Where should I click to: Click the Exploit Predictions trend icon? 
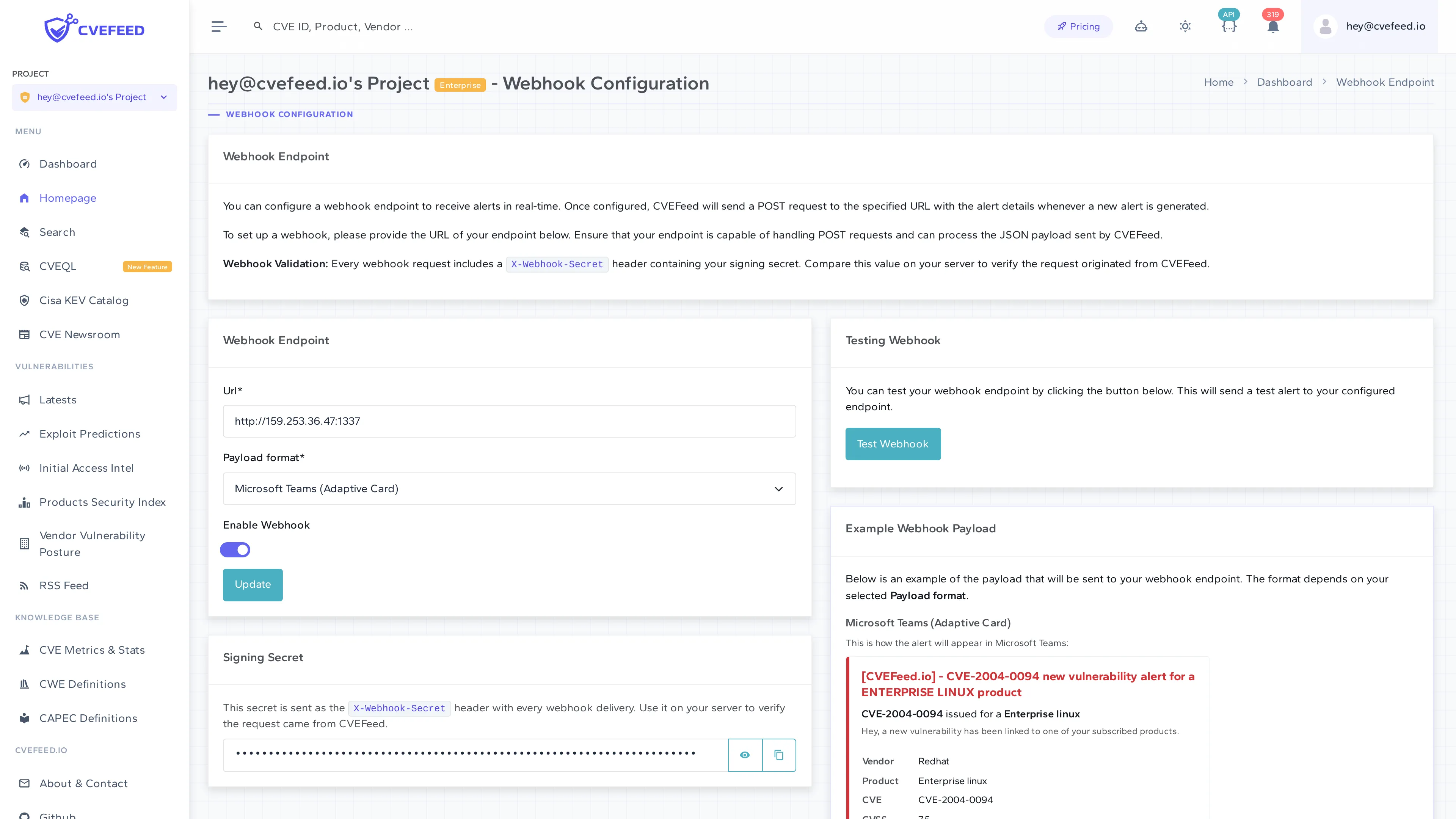pyautogui.click(x=24, y=433)
